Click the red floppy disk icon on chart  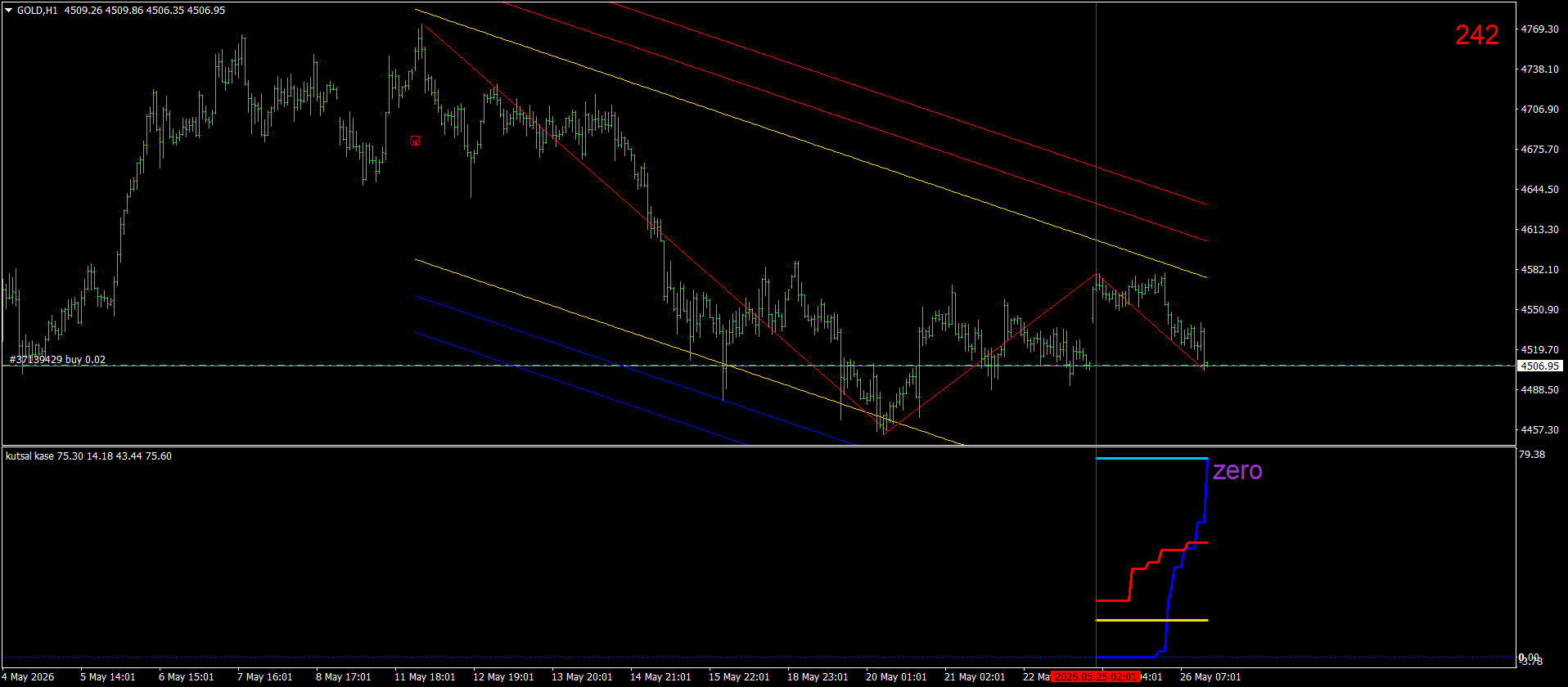pos(415,141)
